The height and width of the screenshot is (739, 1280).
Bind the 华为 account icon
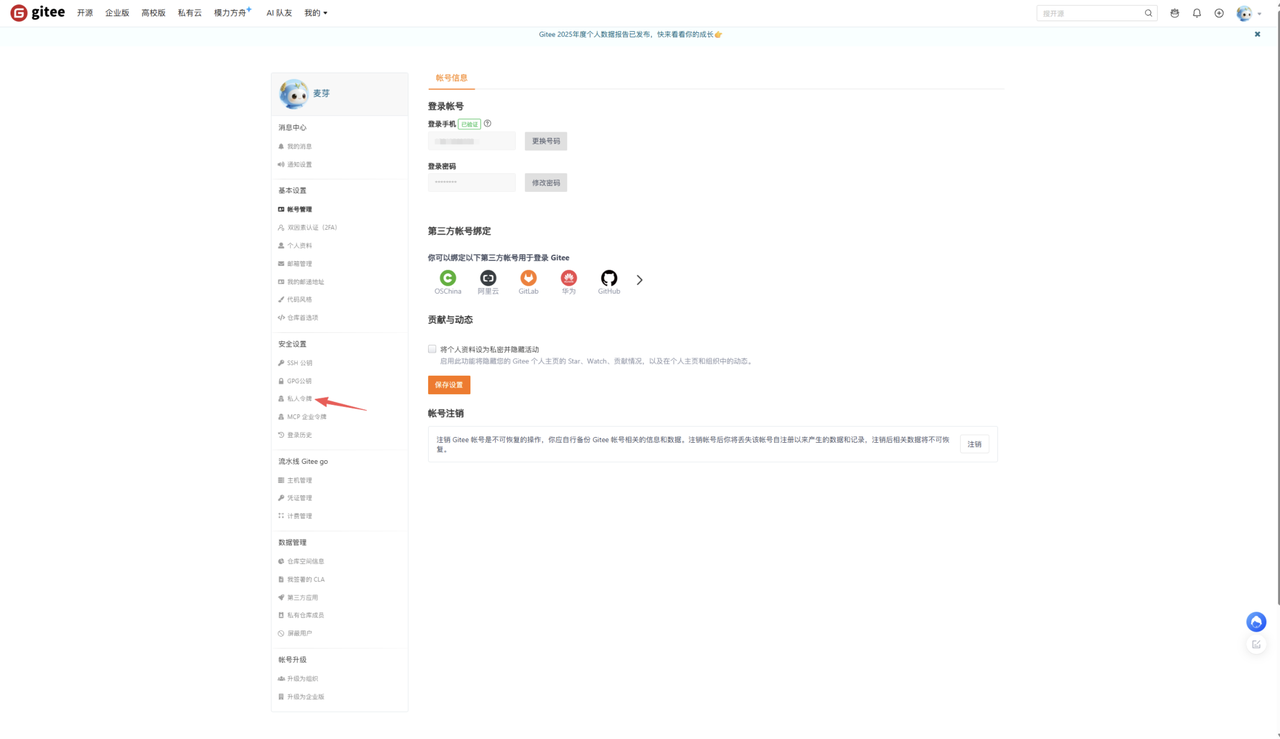click(x=569, y=278)
